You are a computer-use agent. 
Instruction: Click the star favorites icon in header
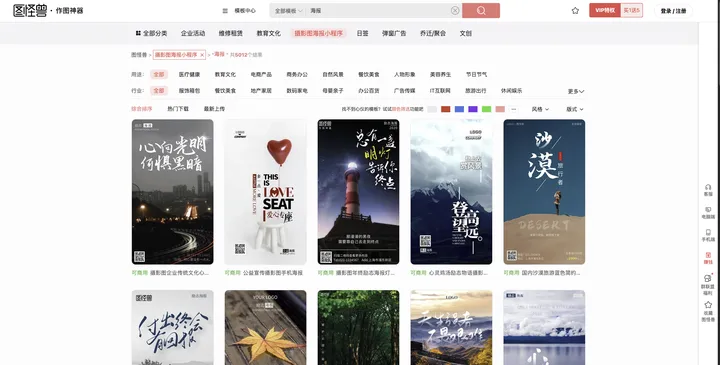575,11
